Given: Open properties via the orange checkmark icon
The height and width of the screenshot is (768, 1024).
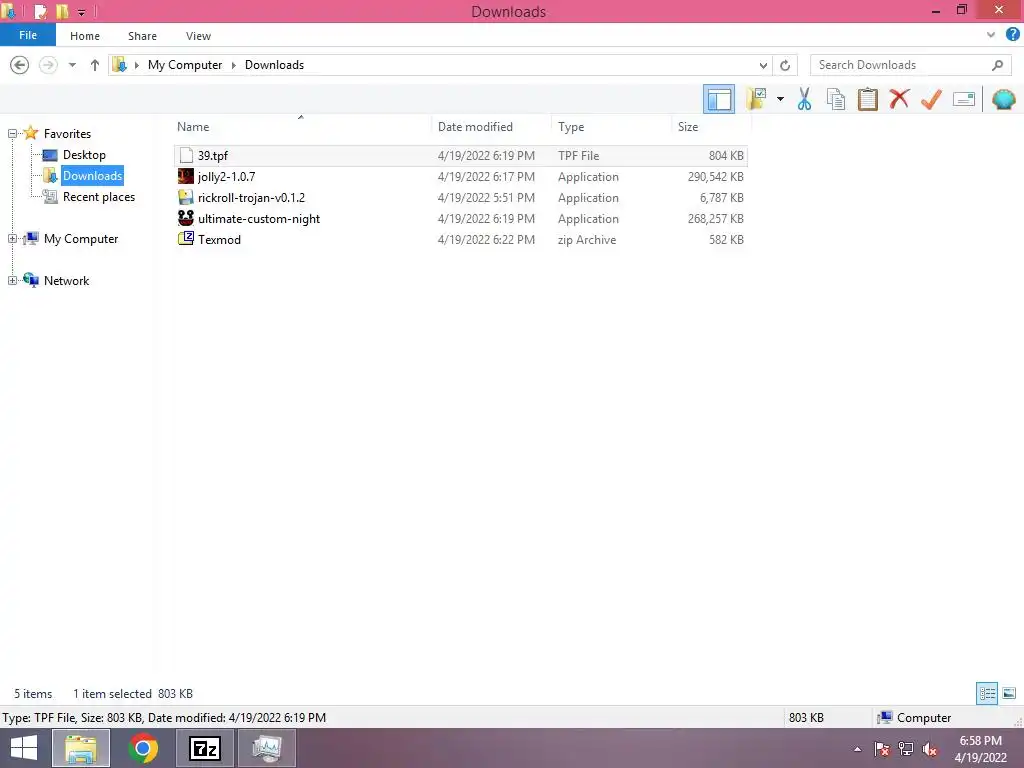Looking at the screenshot, I should pos(931,99).
